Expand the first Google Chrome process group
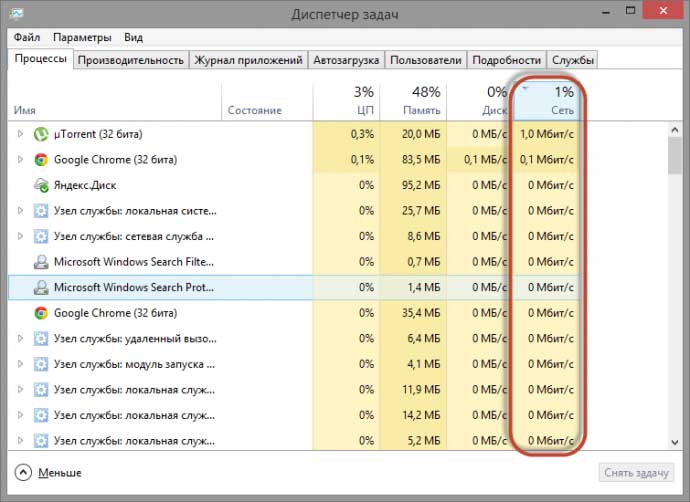The height and width of the screenshot is (502, 690). 20,159
